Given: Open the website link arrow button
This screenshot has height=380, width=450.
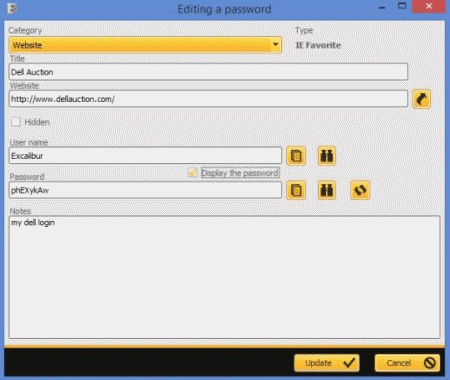Looking at the screenshot, I should click(421, 99).
